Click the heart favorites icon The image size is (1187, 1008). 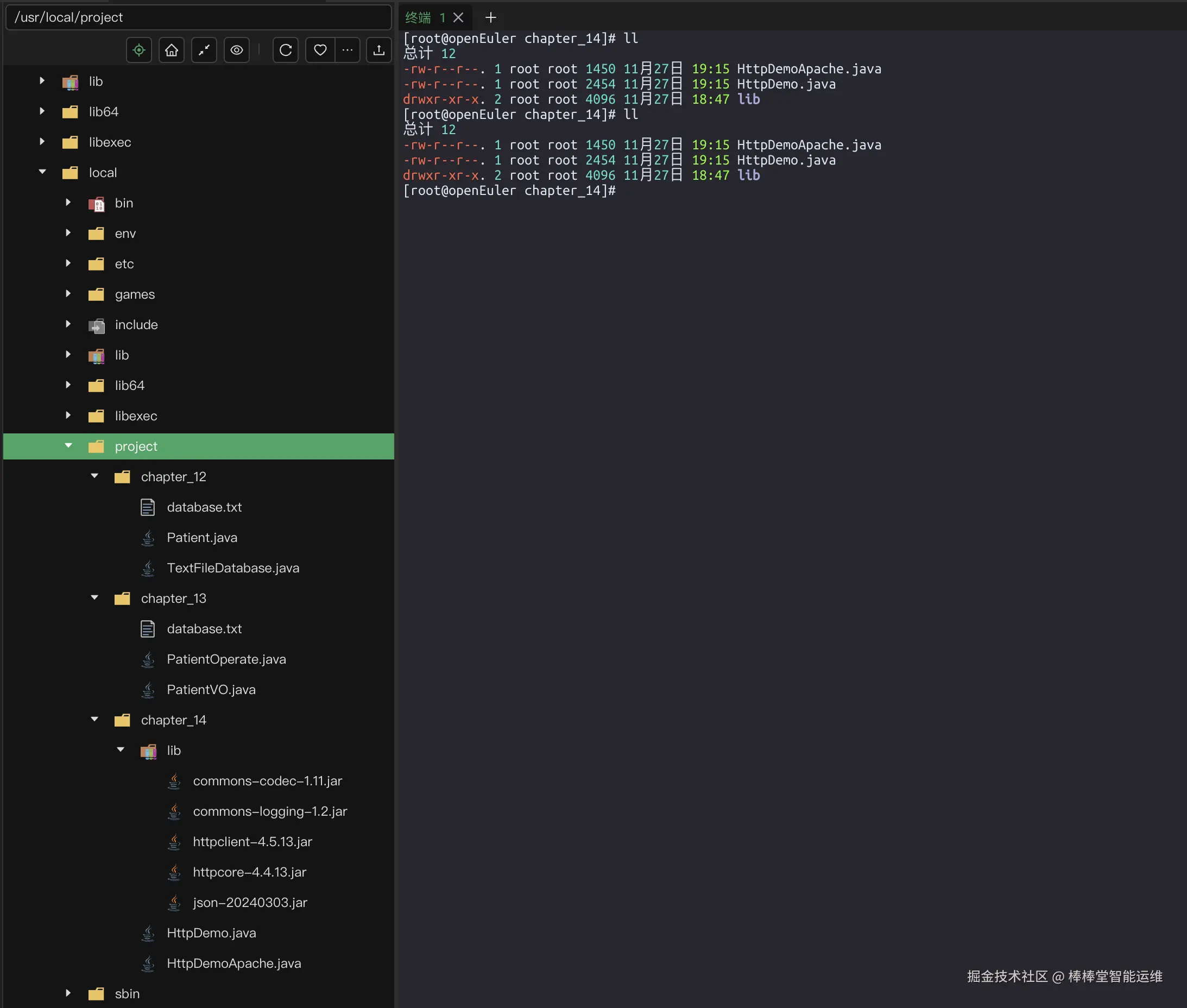(320, 51)
